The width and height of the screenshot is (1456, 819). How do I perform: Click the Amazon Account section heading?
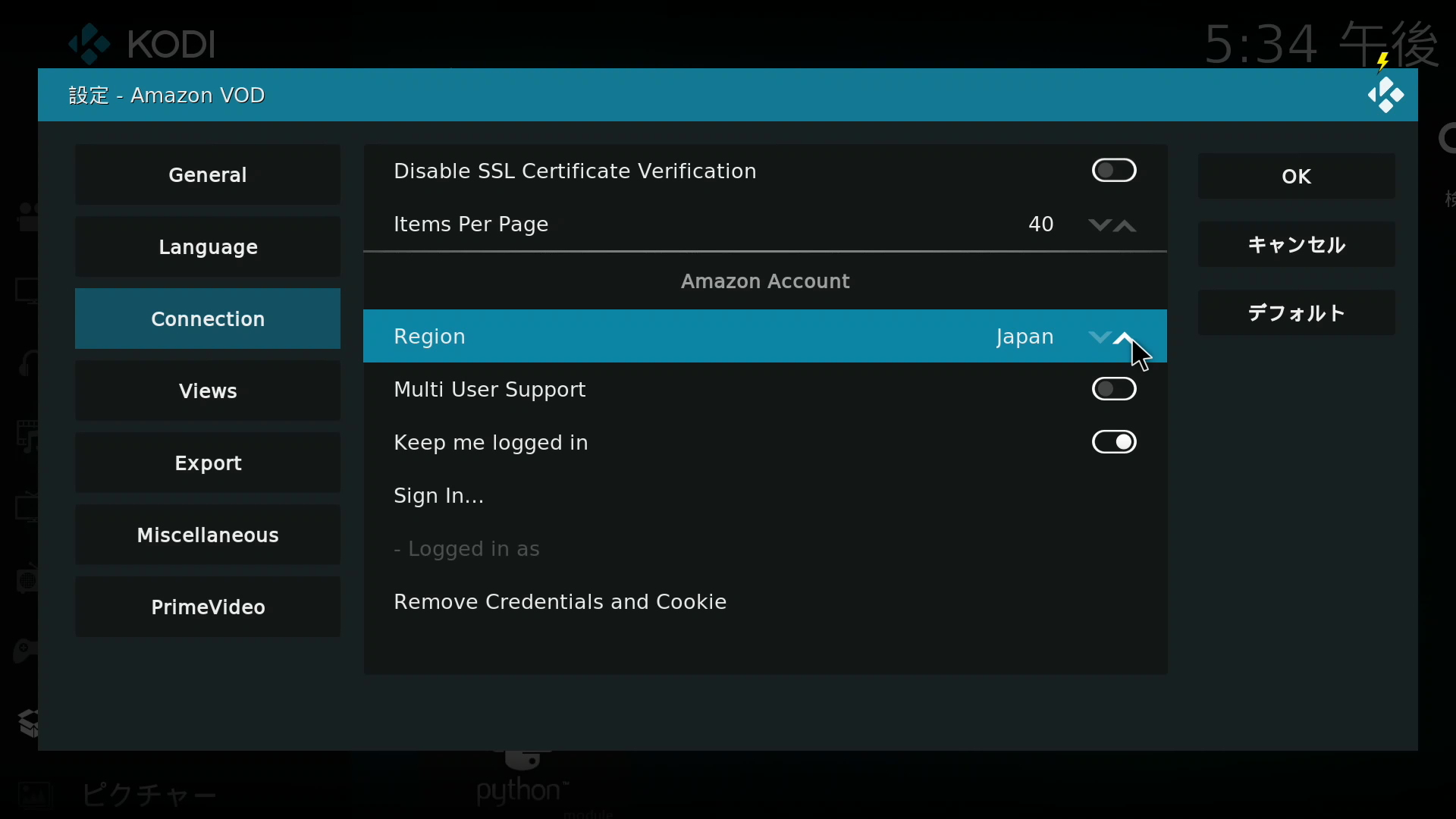coord(765,281)
